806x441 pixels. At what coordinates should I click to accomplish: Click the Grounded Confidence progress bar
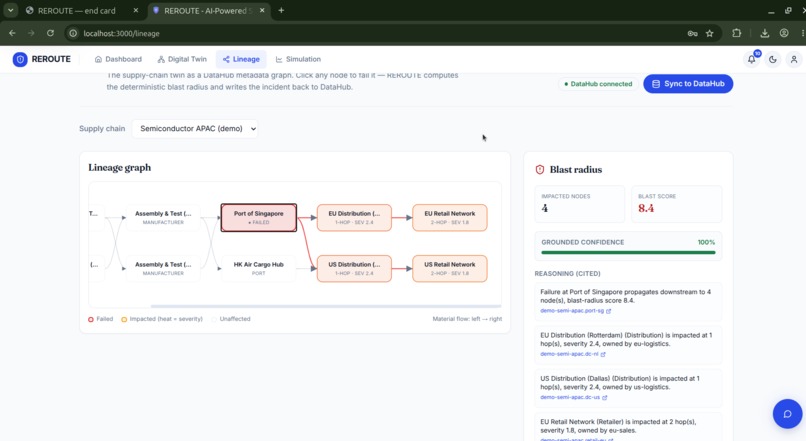click(x=628, y=252)
